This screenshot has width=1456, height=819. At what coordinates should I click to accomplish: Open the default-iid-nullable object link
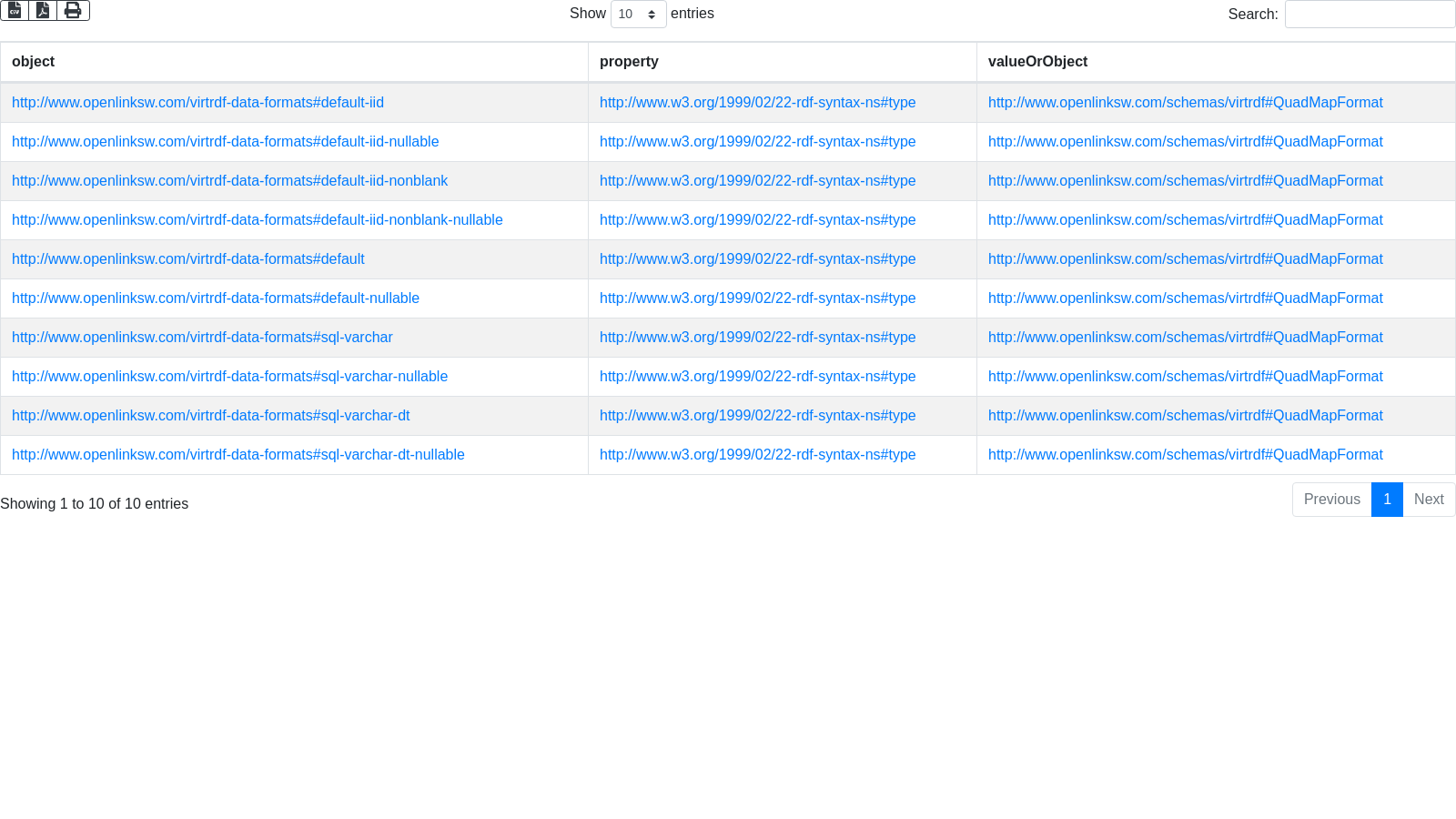(x=225, y=142)
